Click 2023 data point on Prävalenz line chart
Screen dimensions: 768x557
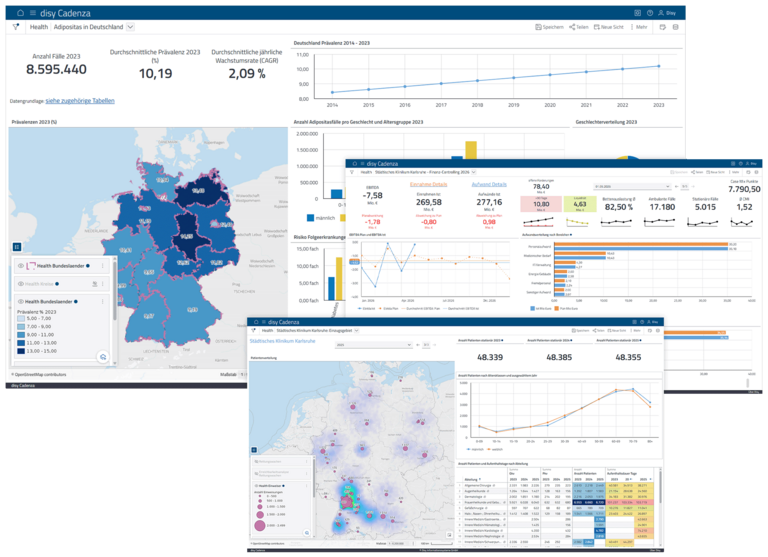pyautogui.click(x=659, y=66)
